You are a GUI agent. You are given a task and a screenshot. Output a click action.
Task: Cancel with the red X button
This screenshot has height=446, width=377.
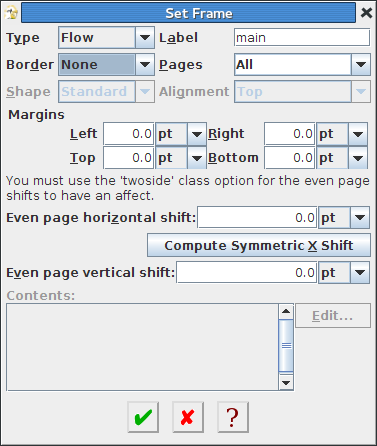point(188,417)
